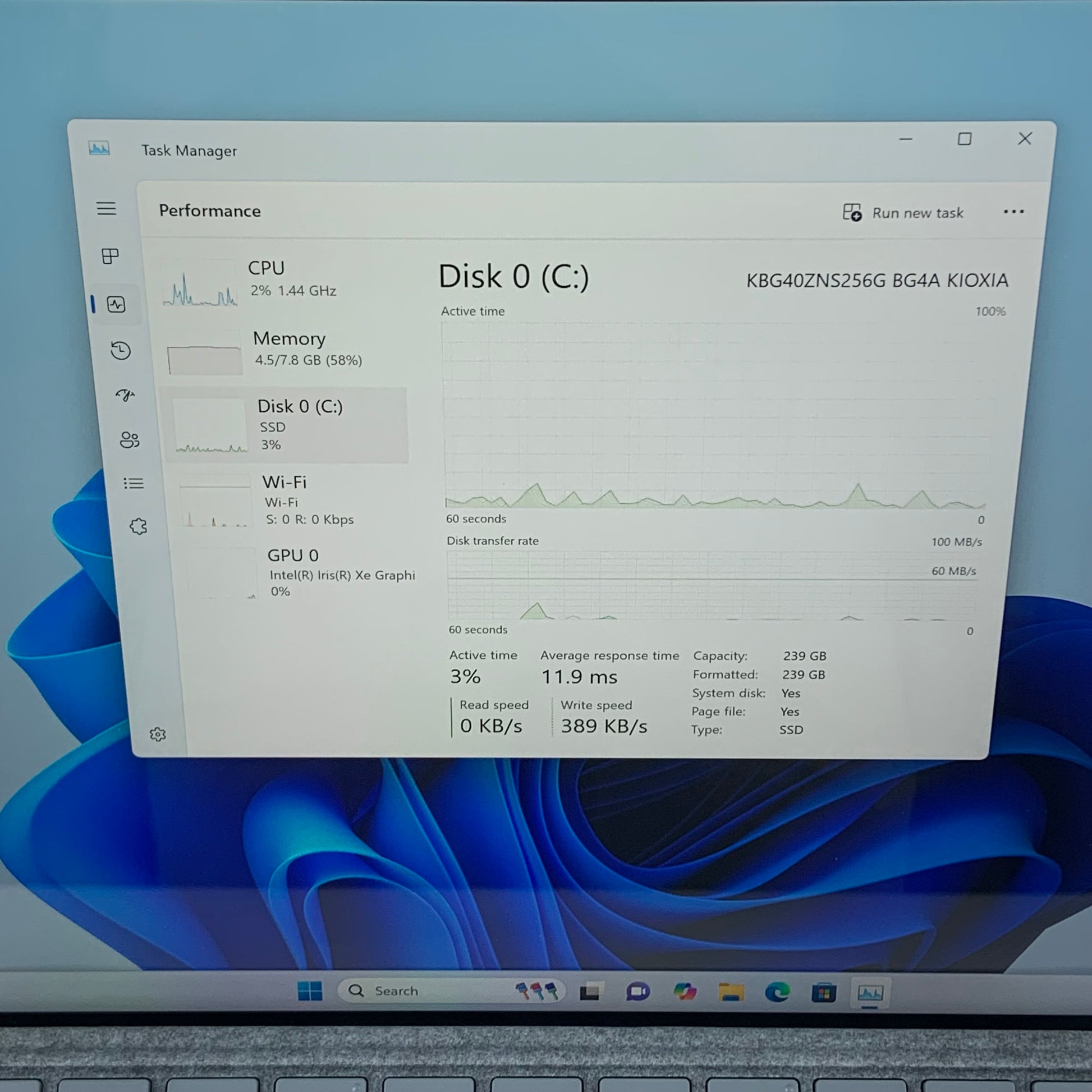Click Run new task button

point(903,213)
